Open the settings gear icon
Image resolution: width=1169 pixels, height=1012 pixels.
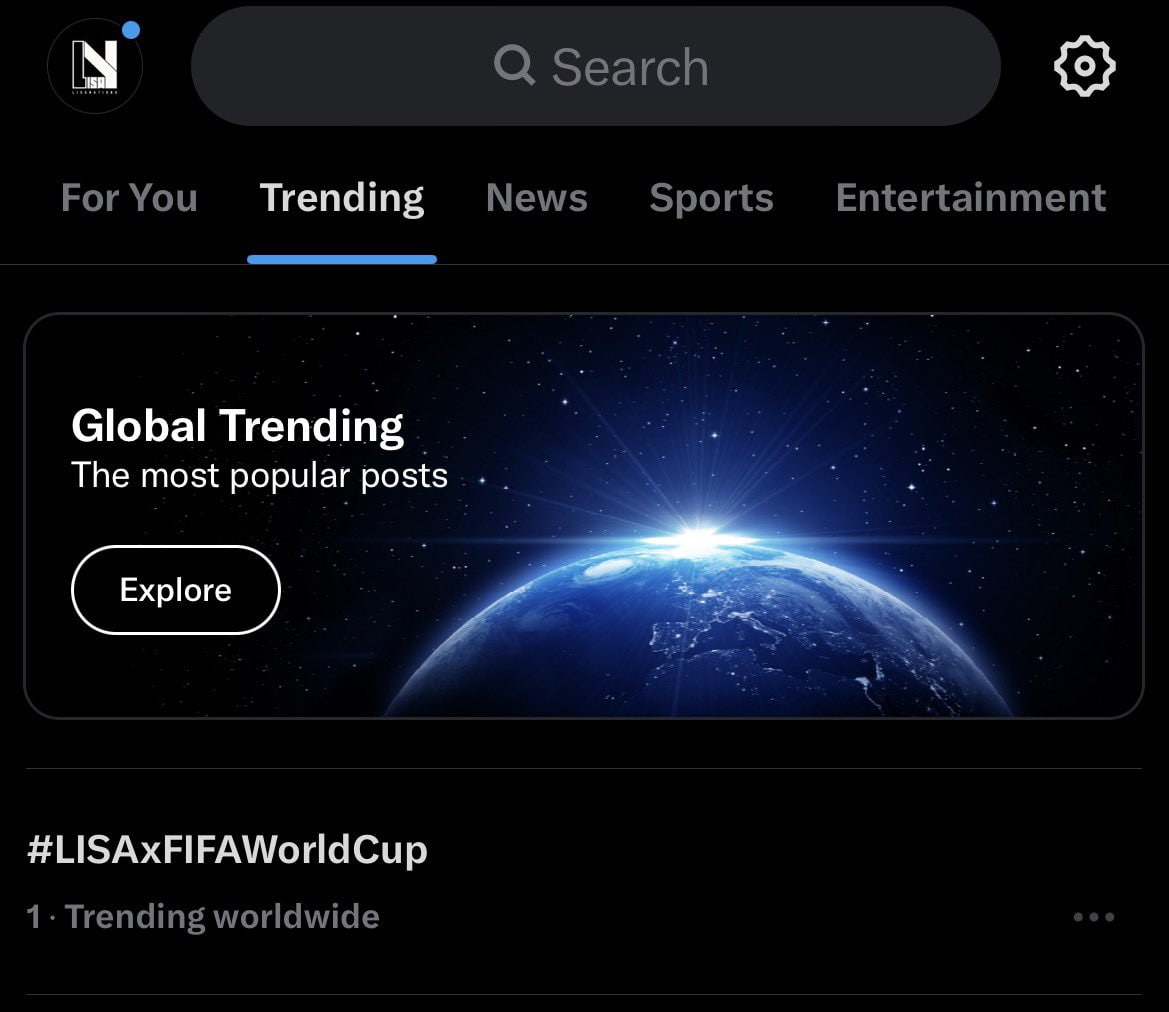(x=1085, y=66)
